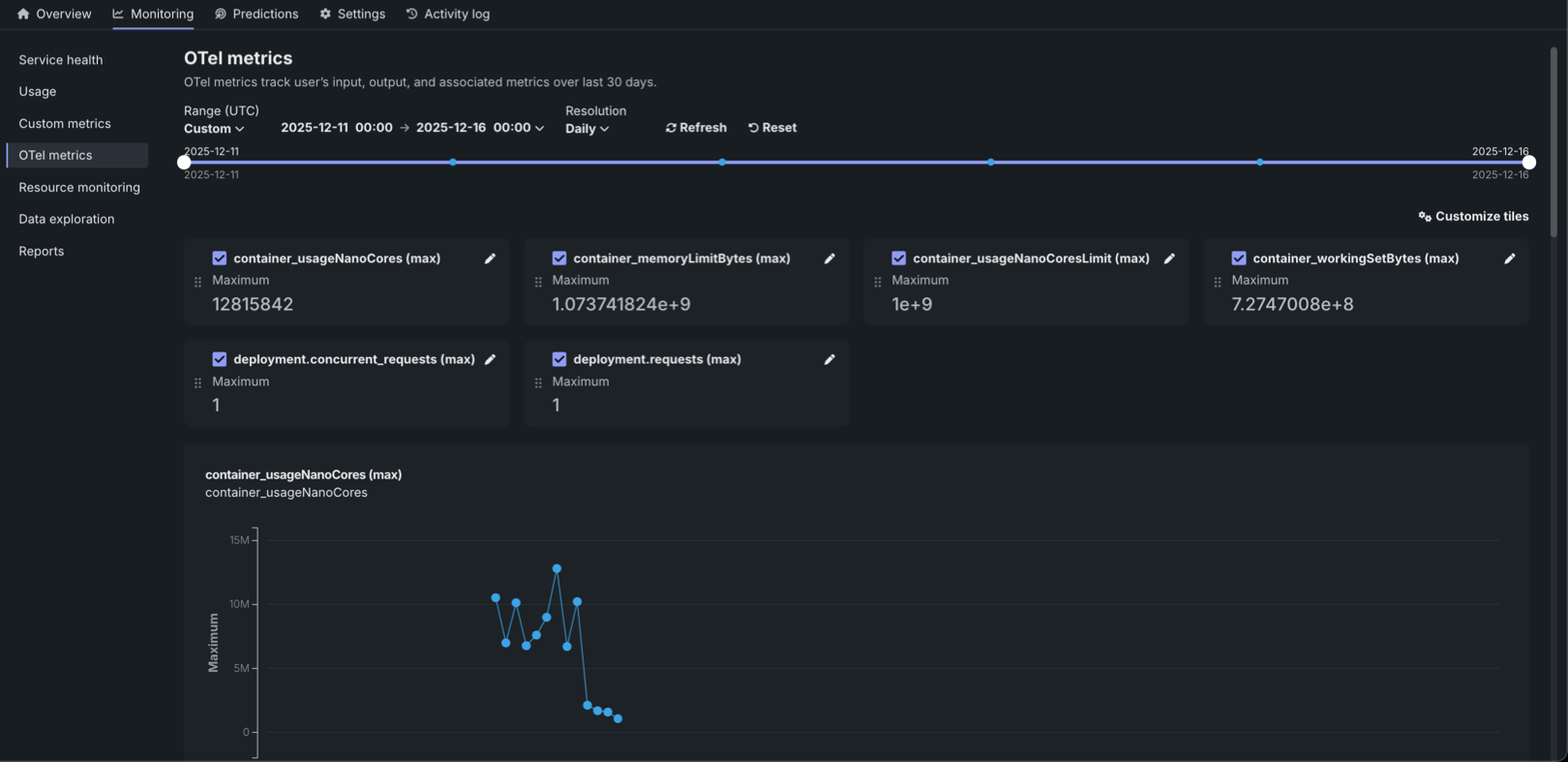
Task: Click drag handle on deployment.requests tile
Action: (x=538, y=382)
